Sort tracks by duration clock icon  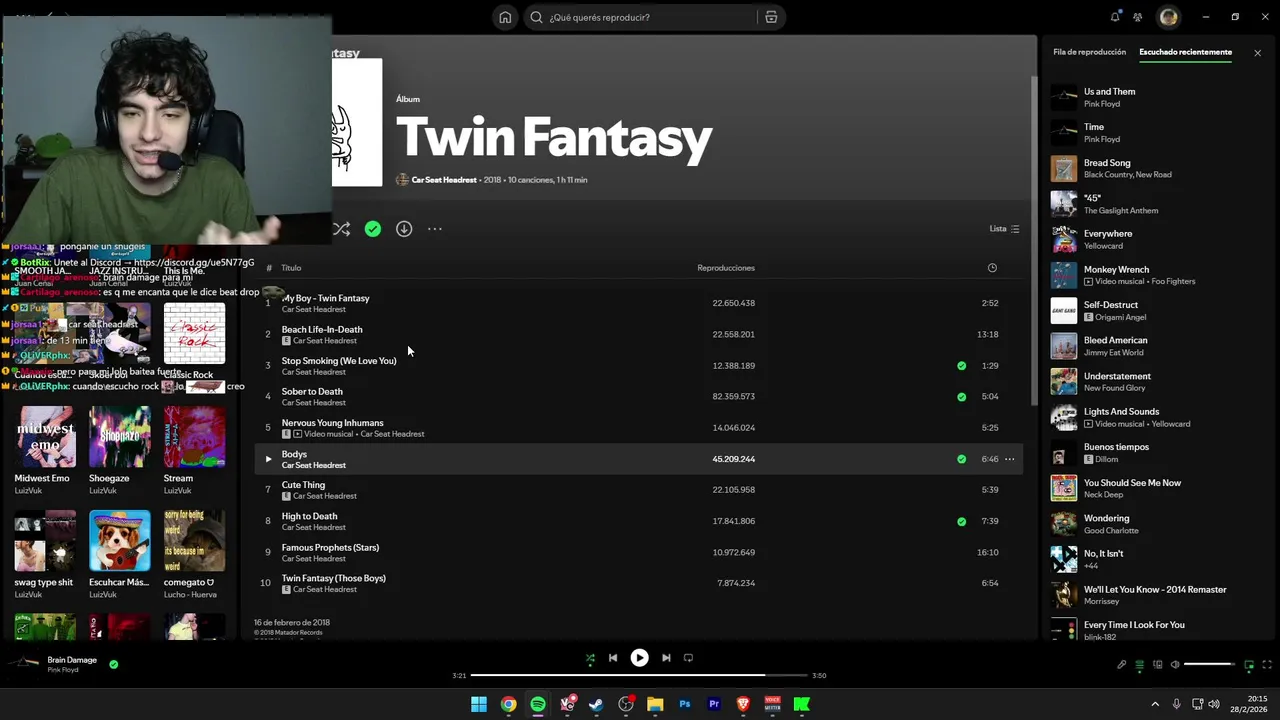coord(992,268)
